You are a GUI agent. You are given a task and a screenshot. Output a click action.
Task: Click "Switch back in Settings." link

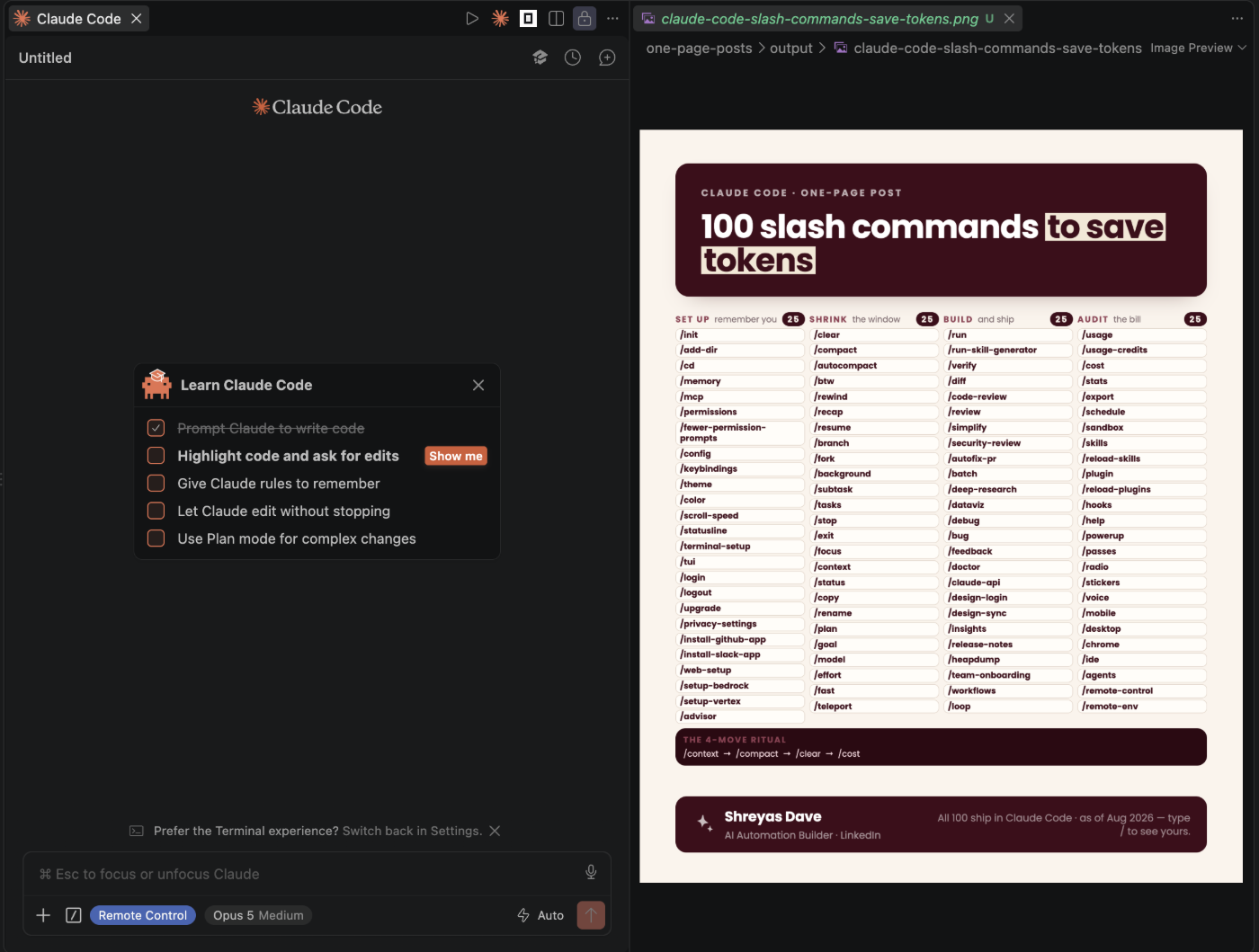click(x=412, y=831)
